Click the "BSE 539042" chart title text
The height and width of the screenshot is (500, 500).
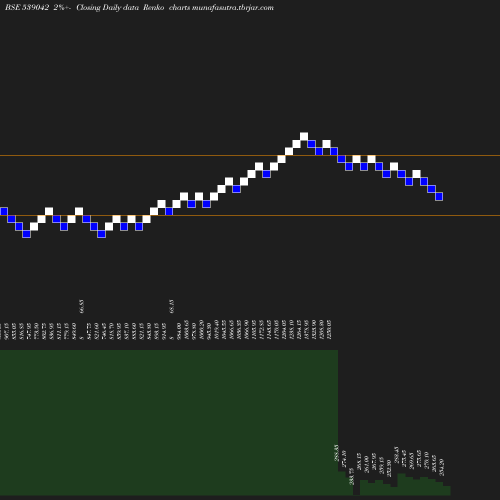coord(27,7)
